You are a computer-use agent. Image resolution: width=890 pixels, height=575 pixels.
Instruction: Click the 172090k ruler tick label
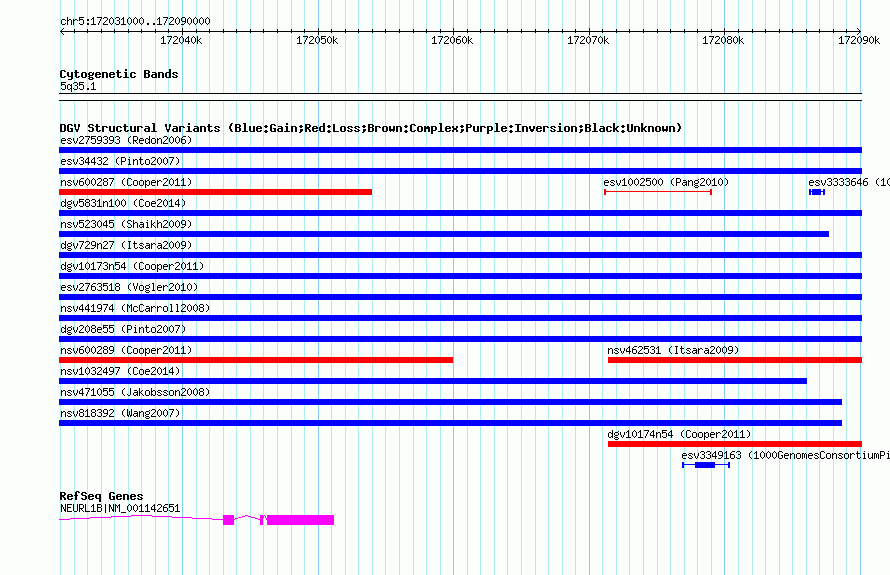(859, 40)
